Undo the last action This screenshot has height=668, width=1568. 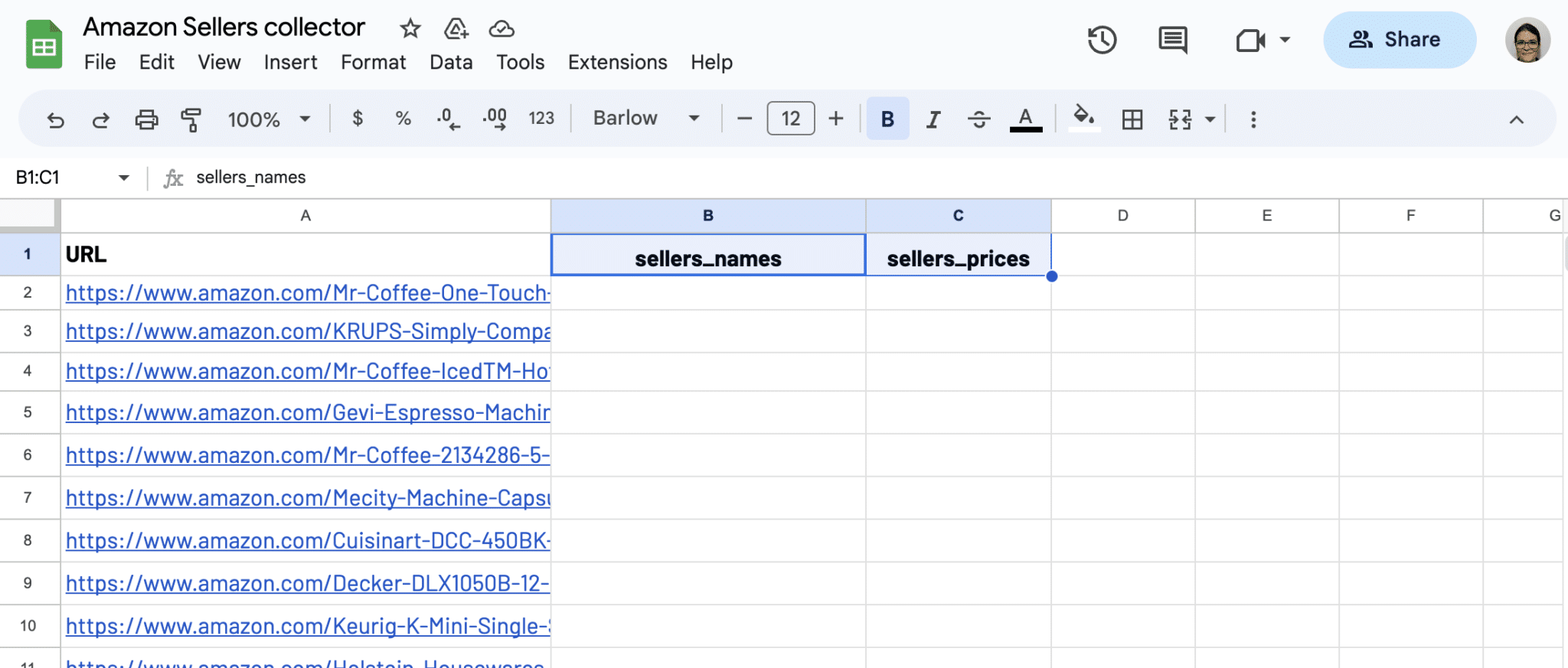(56, 119)
